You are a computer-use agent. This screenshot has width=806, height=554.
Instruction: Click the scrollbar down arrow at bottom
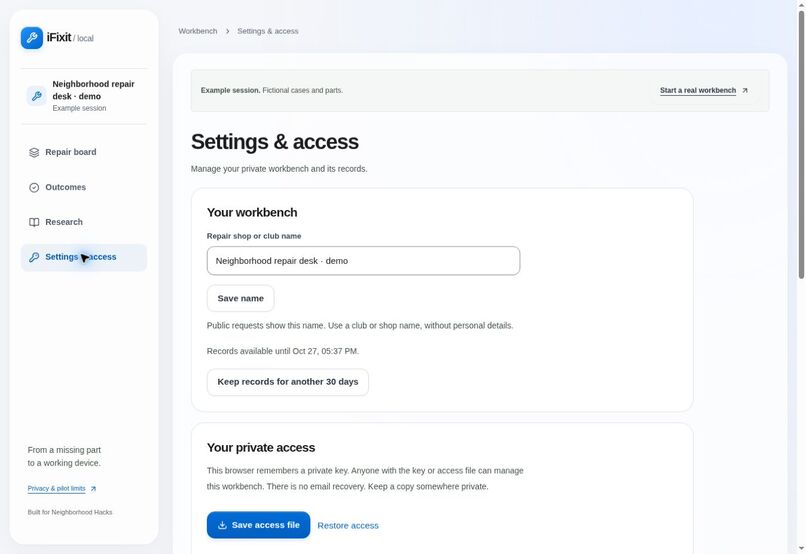click(801, 549)
